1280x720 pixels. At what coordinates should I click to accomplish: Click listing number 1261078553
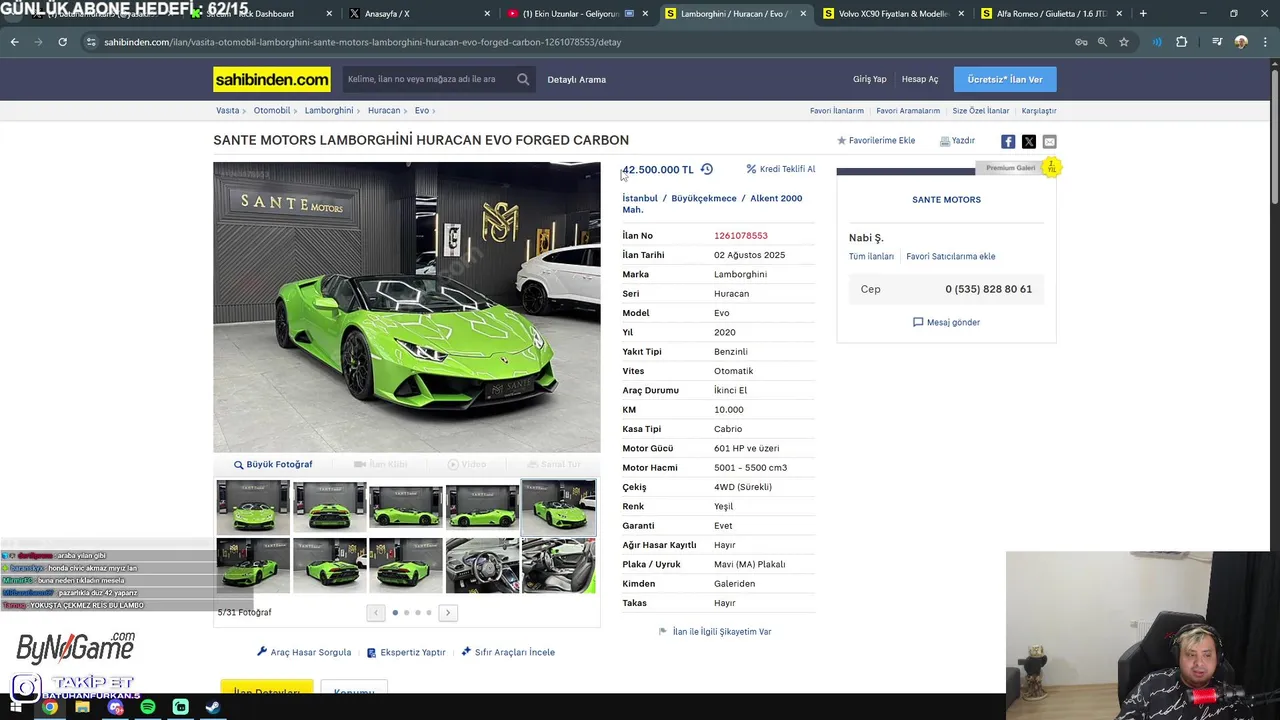741,236
